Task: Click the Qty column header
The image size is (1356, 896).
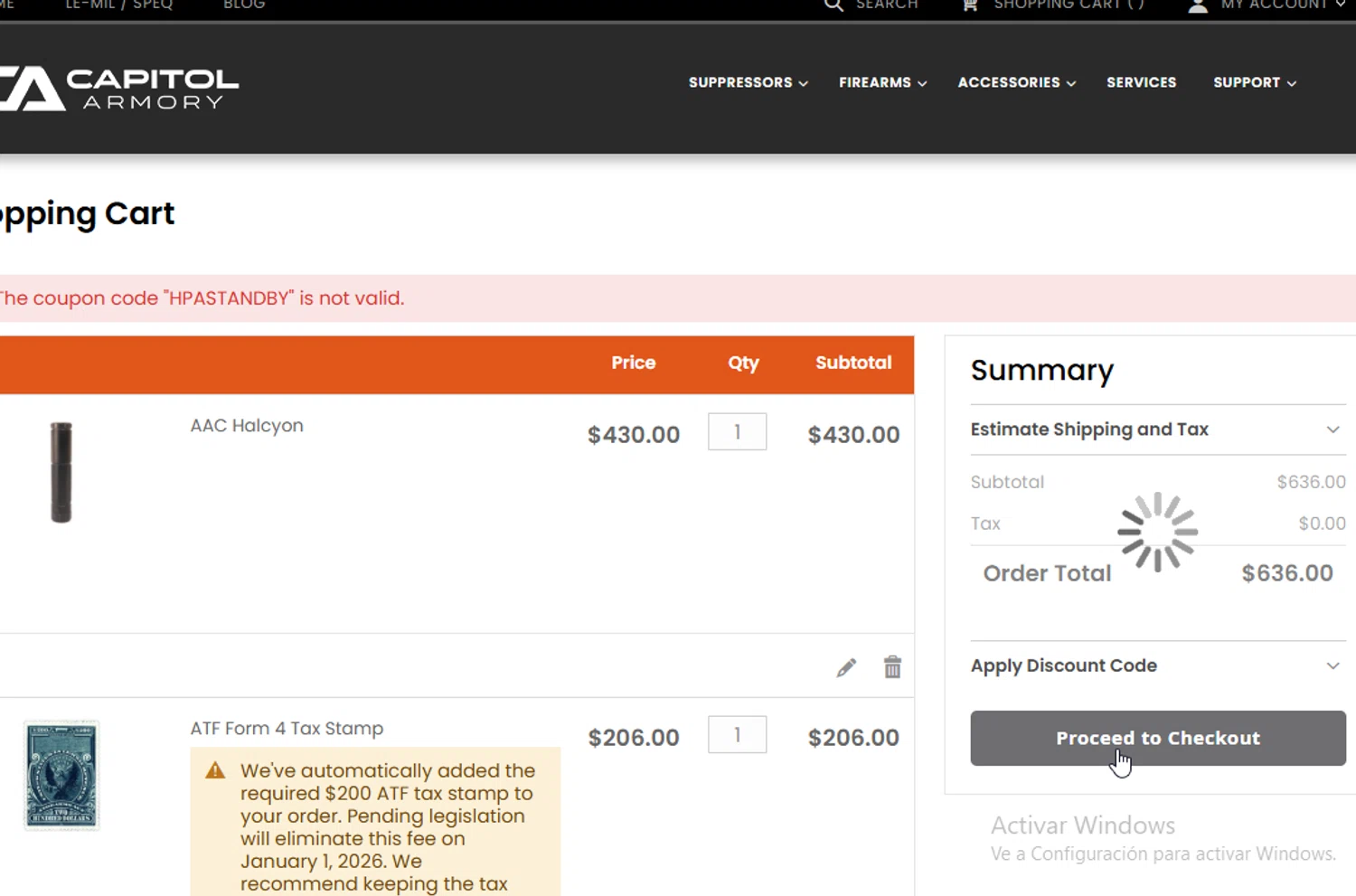Action: click(743, 363)
